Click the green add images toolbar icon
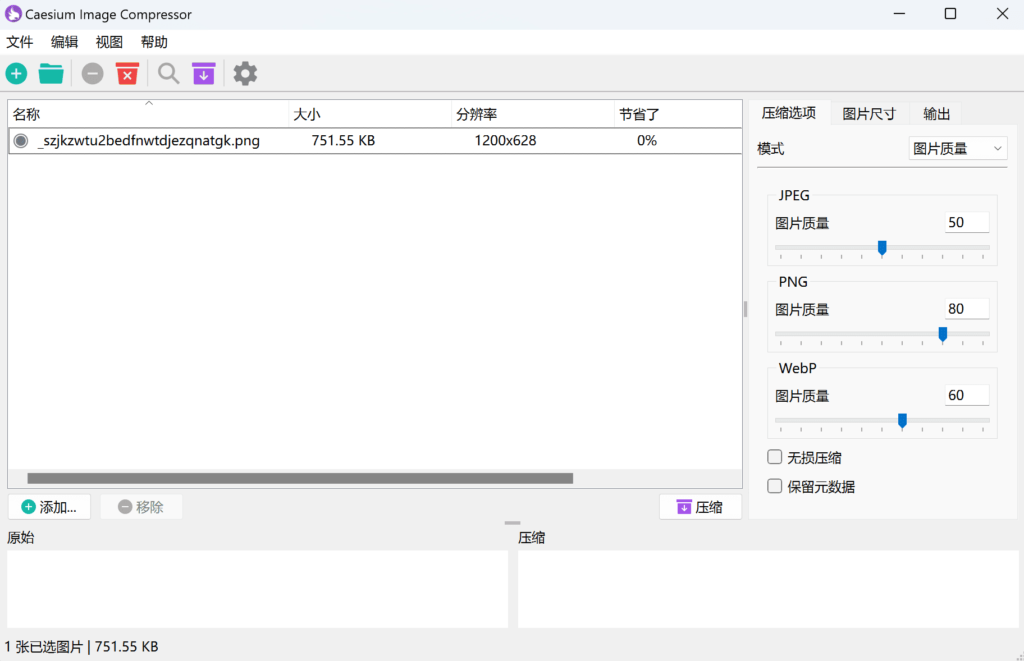Image resolution: width=1024 pixels, height=661 pixels. [16, 74]
